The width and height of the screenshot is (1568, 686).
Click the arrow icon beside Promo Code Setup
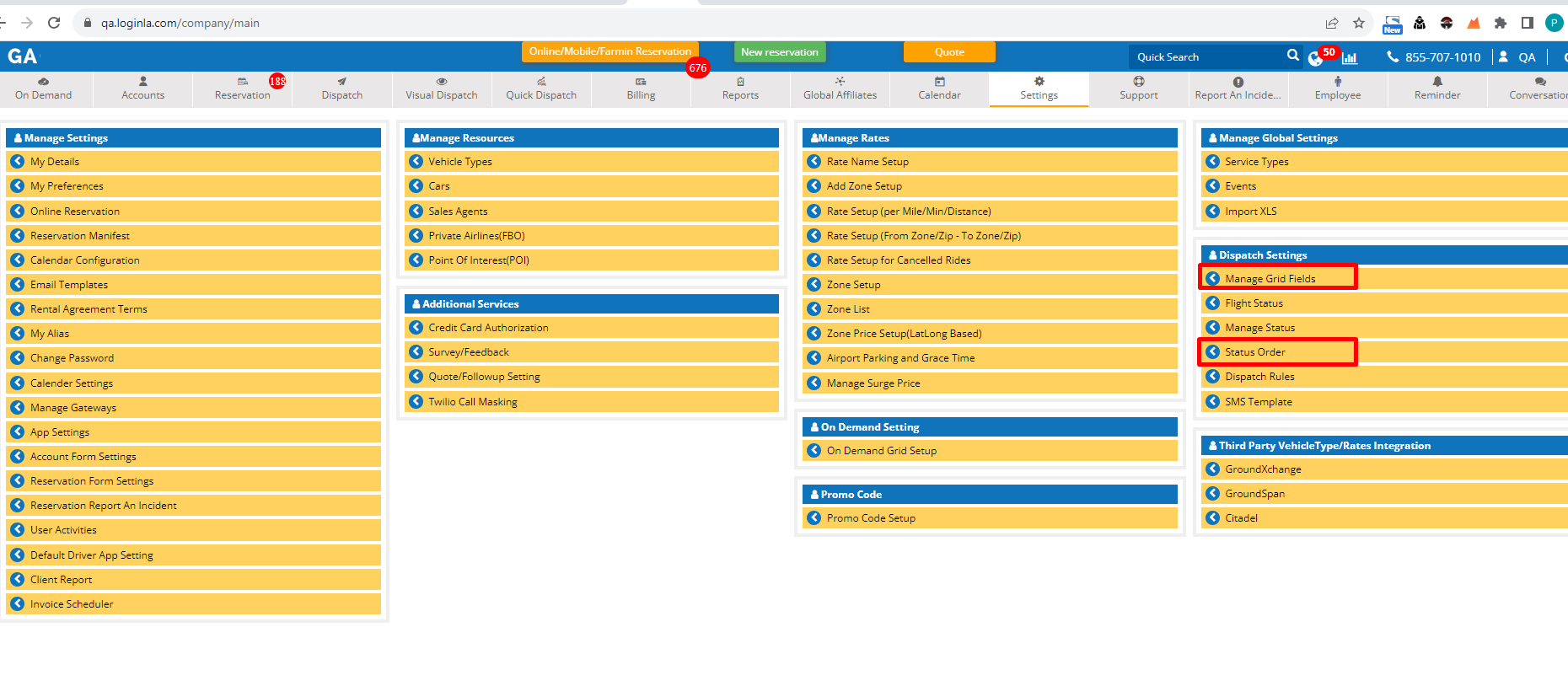click(814, 517)
